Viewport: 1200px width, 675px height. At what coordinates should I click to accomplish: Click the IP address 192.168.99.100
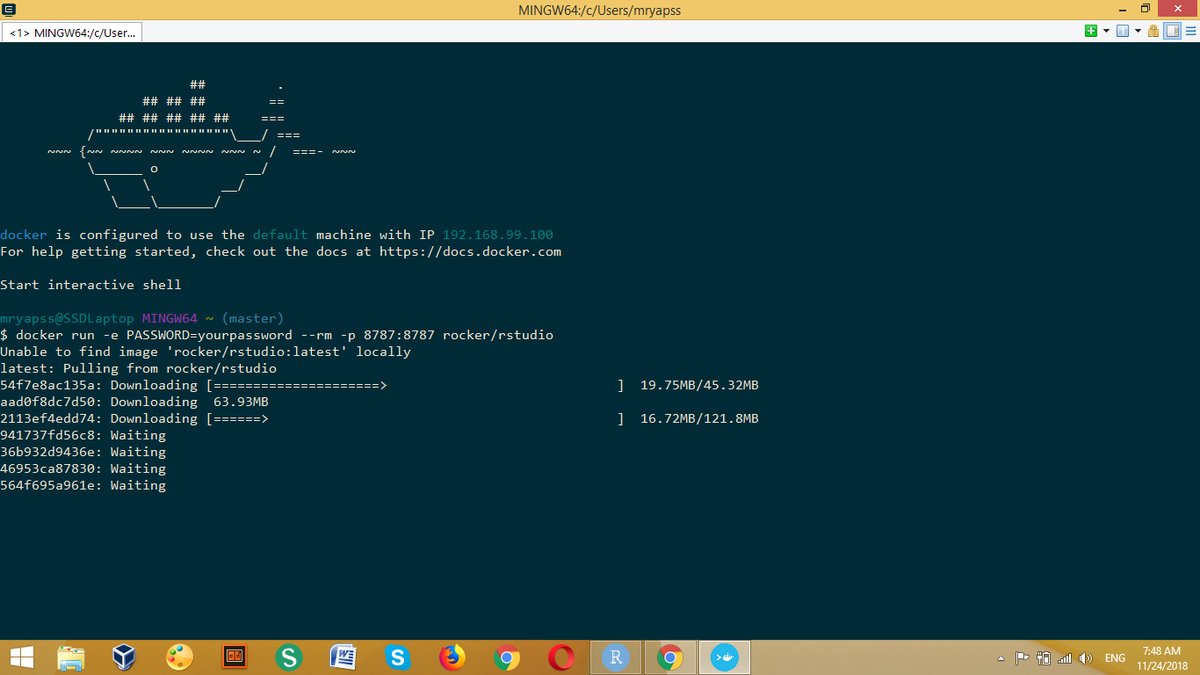coord(498,235)
